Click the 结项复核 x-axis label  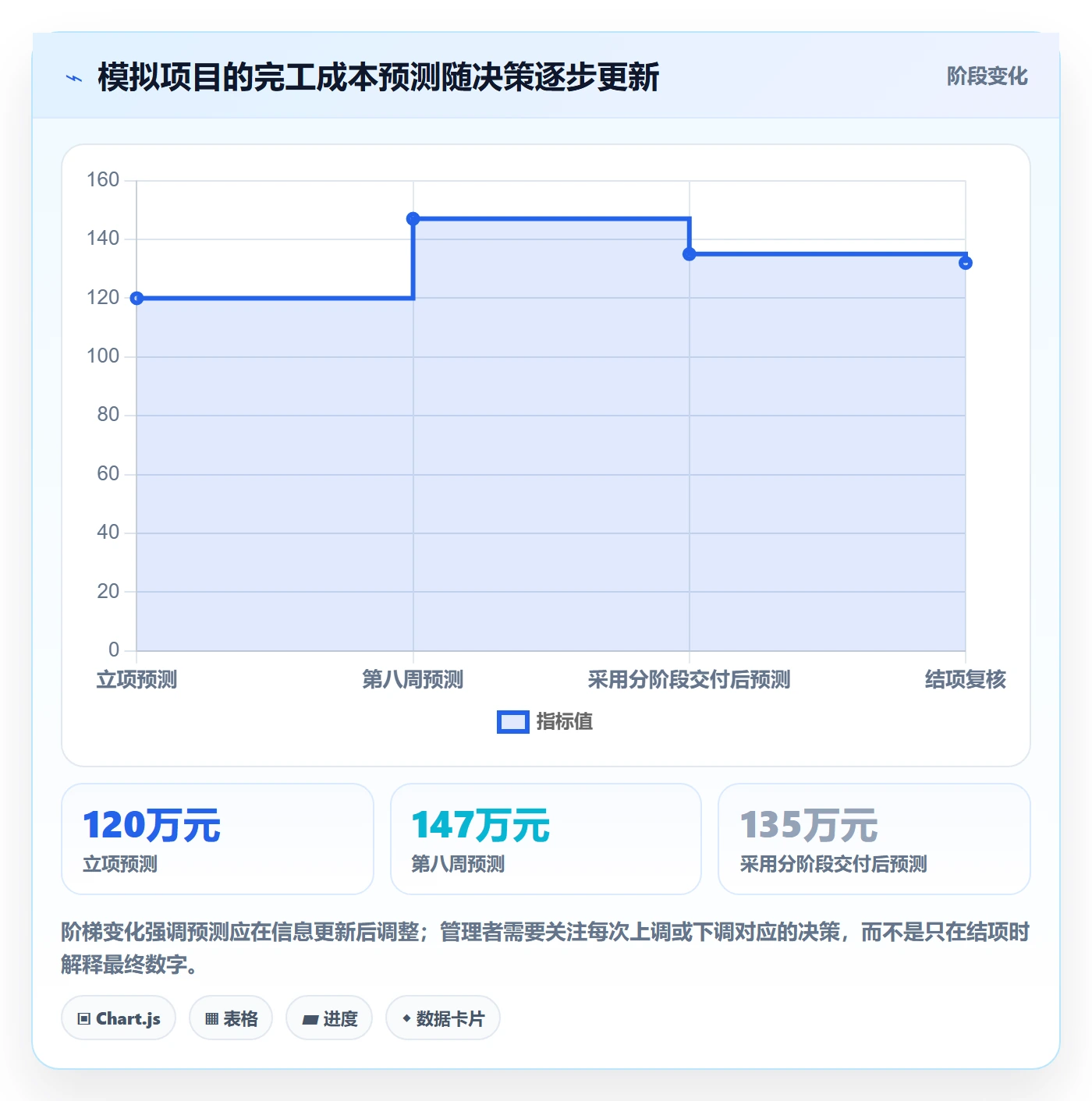966,680
